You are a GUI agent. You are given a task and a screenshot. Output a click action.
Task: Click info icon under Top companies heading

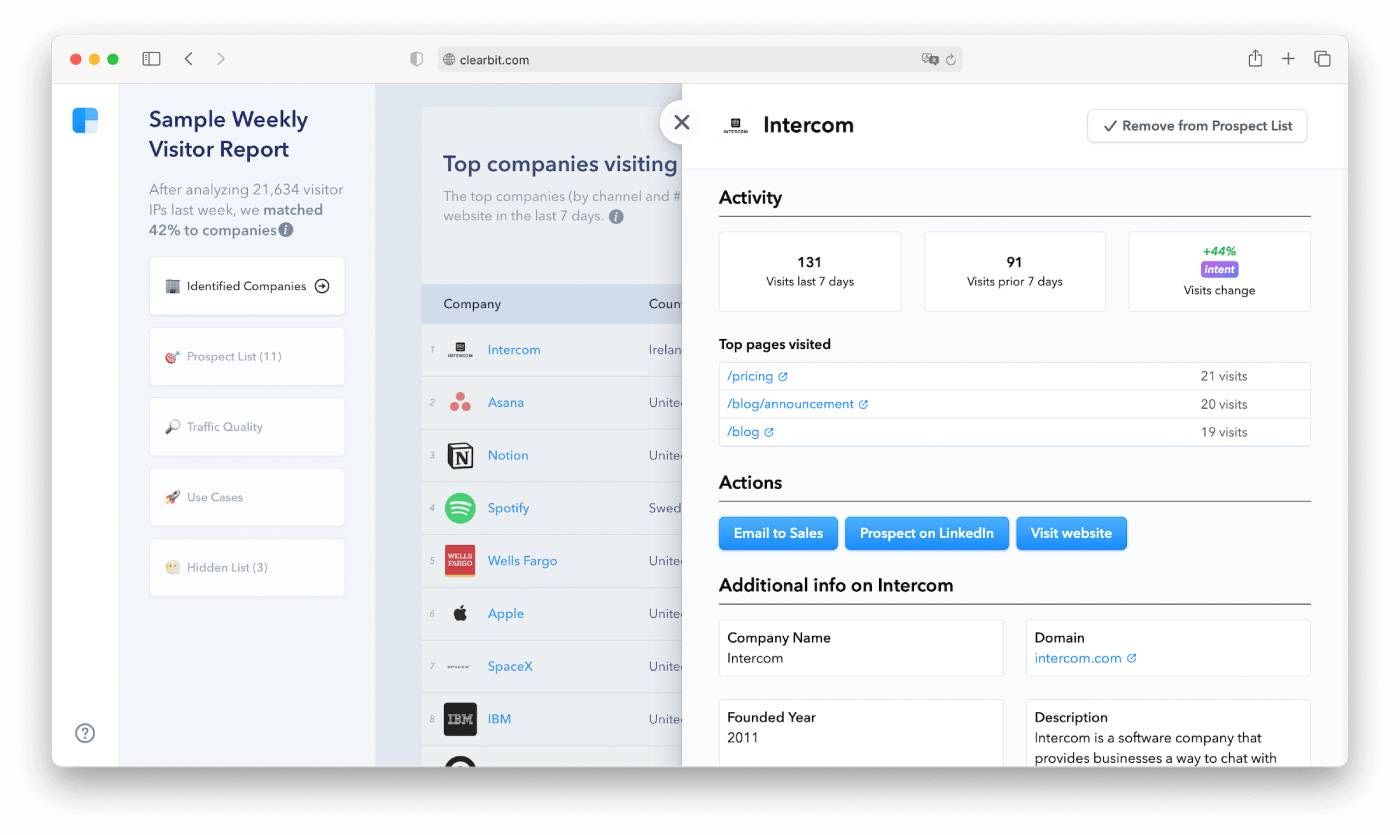[x=616, y=216]
